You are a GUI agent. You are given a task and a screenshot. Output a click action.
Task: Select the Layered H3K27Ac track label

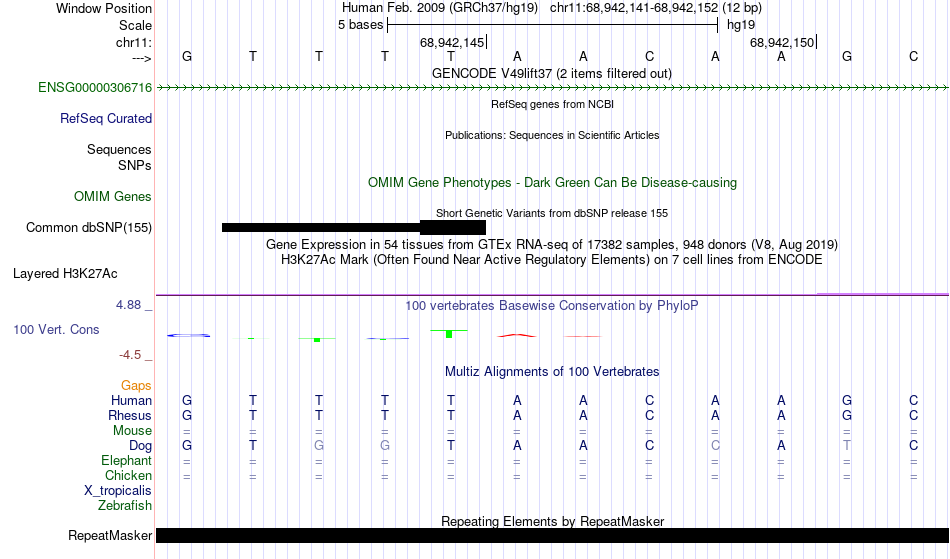tap(65, 274)
